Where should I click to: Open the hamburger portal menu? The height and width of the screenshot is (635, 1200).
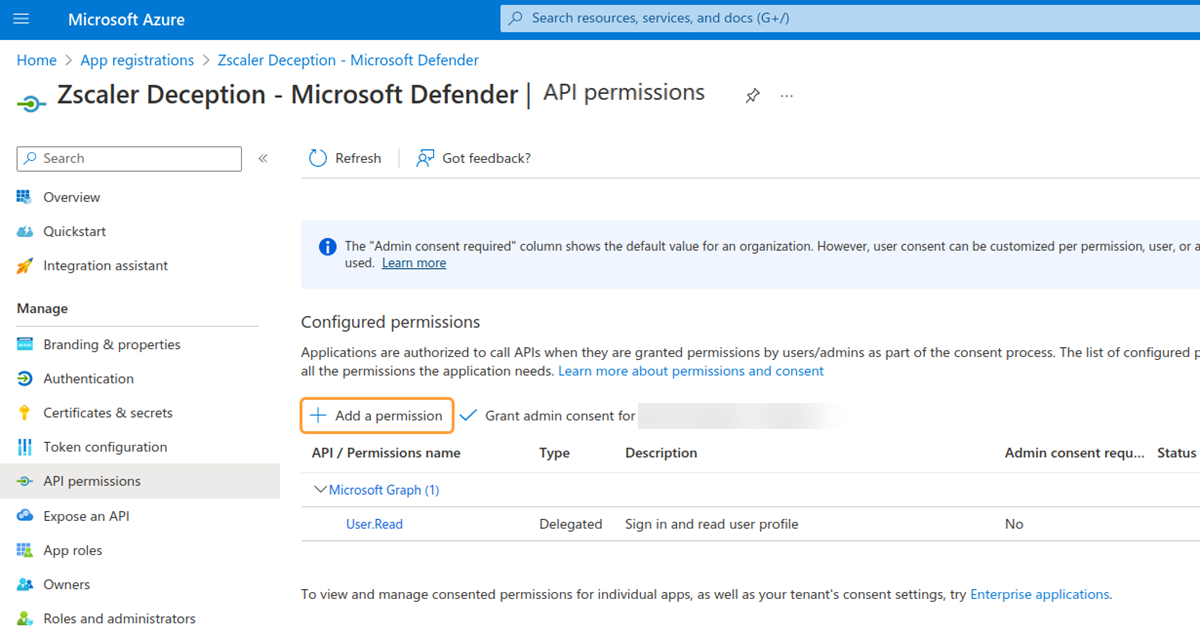coord(22,19)
